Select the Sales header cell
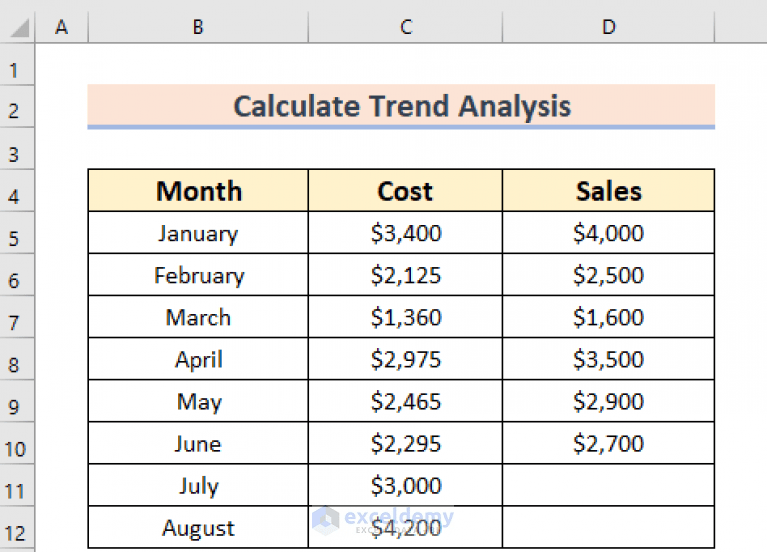The height and width of the screenshot is (552, 767). click(x=609, y=191)
